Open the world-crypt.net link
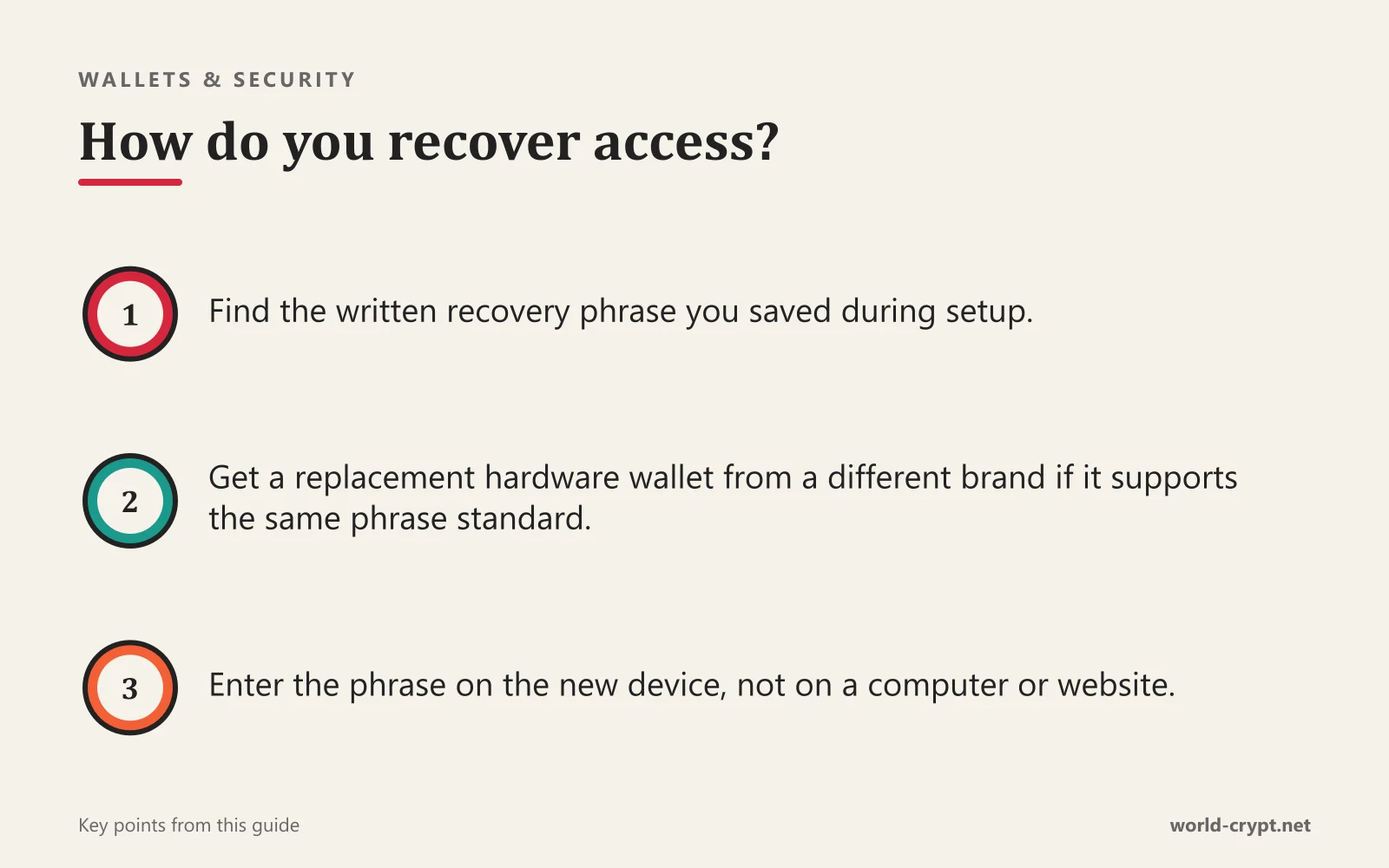Viewport: 1389px width, 868px height. tap(1240, 825)
